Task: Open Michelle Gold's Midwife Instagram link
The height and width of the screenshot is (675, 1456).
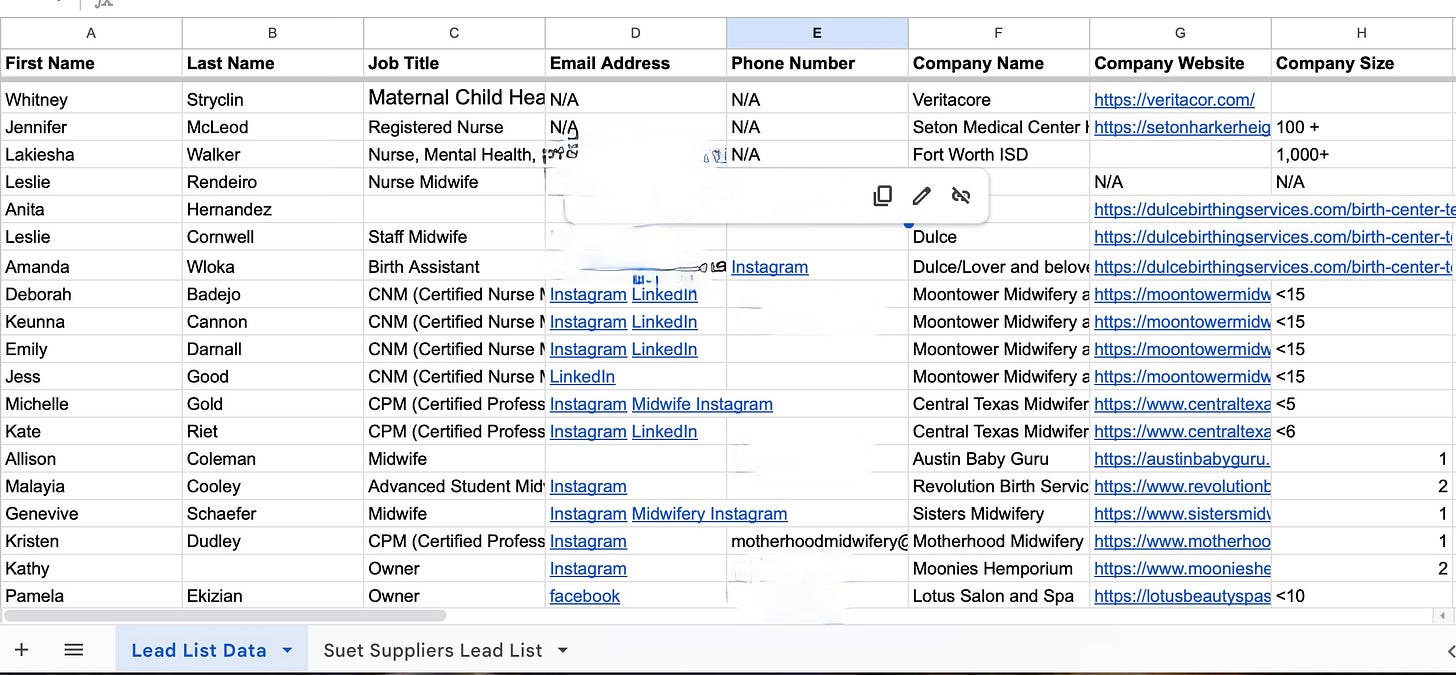Action: click(702, 404)
